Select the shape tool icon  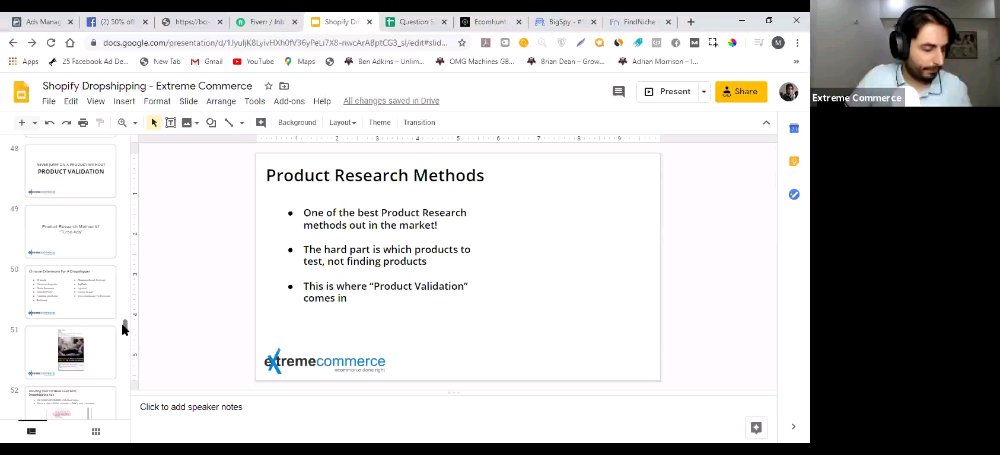(211, 123)
